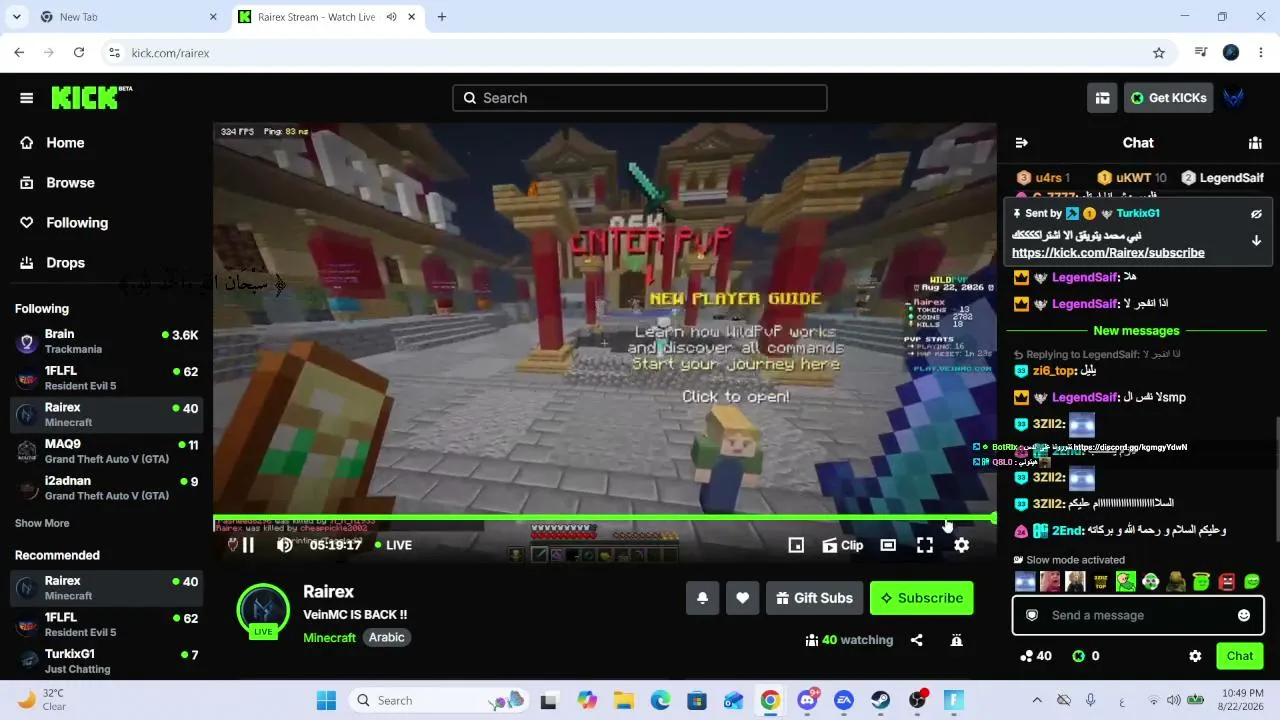Subscribe to Rairex channel
Screen dimensions: 1280x720
[x=922, y=598]
